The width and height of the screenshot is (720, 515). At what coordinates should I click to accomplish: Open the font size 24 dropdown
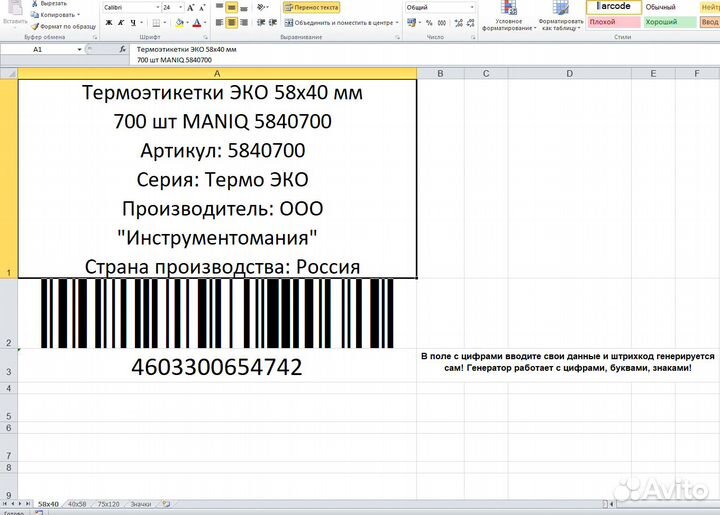pos(180,7)
